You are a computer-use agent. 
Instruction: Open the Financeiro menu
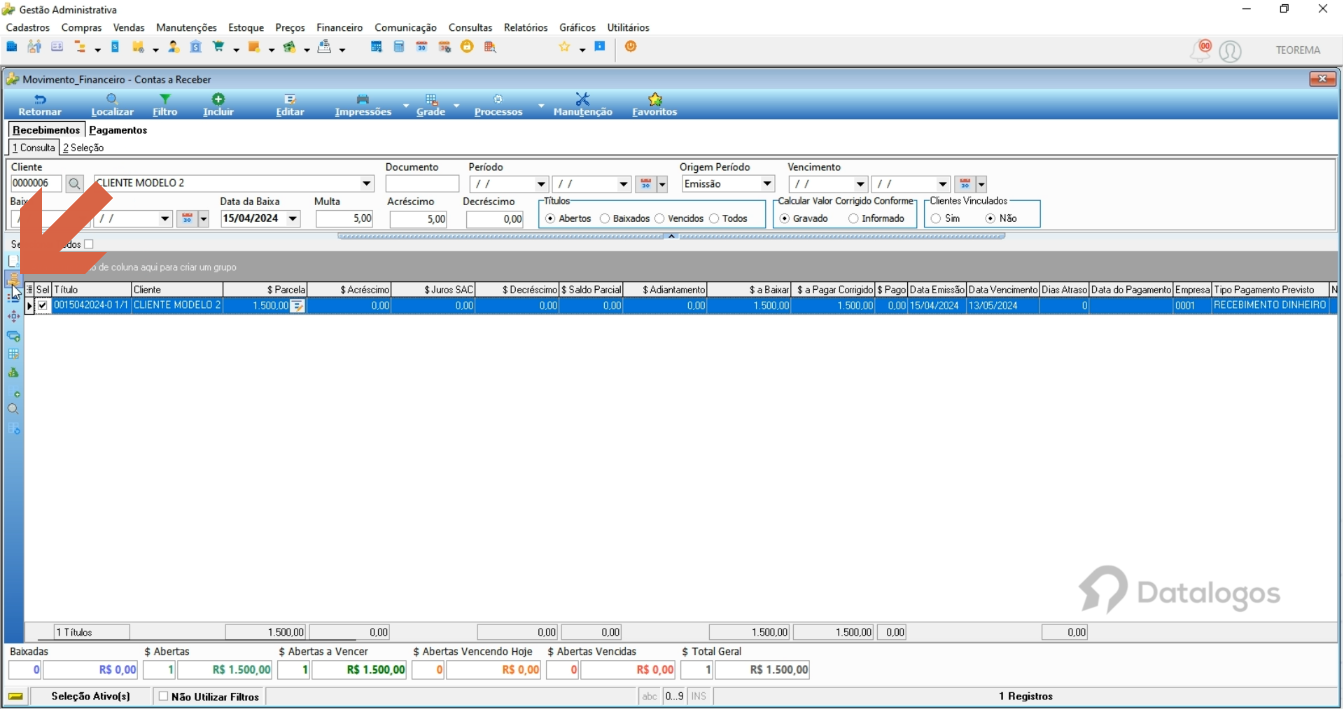(340, 28)
